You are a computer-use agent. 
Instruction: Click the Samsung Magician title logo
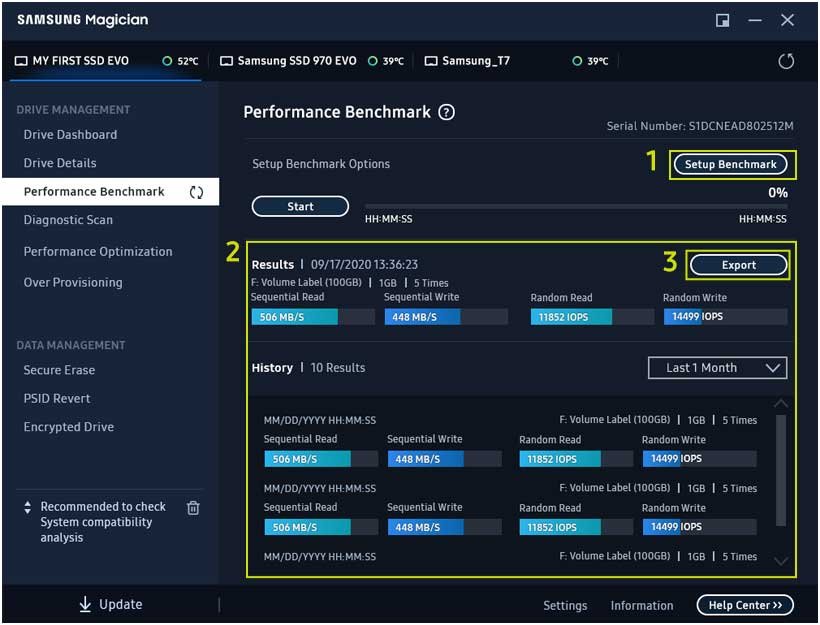coord(83,20)
